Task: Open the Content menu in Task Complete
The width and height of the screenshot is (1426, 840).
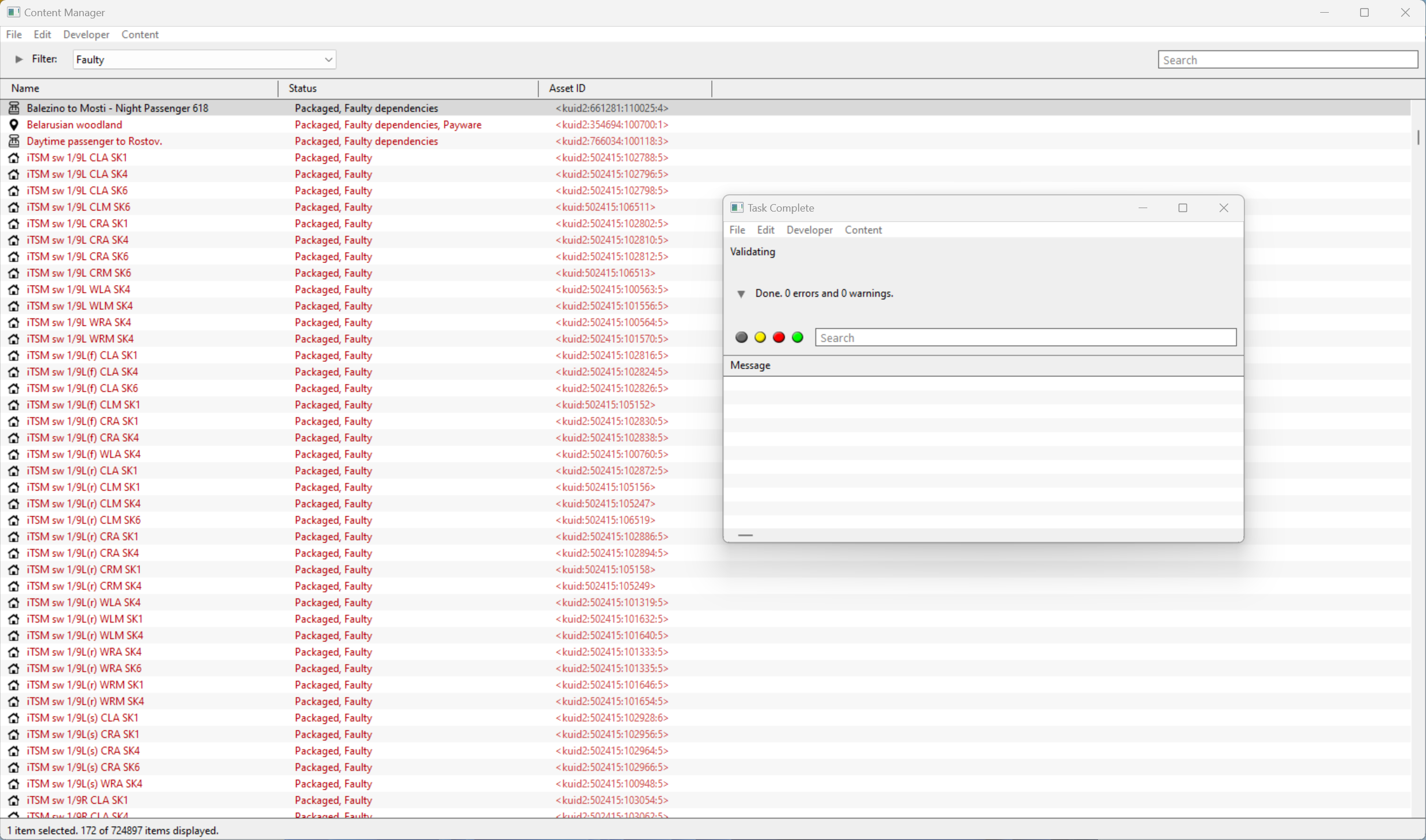Action: click(x=863, y=230)
